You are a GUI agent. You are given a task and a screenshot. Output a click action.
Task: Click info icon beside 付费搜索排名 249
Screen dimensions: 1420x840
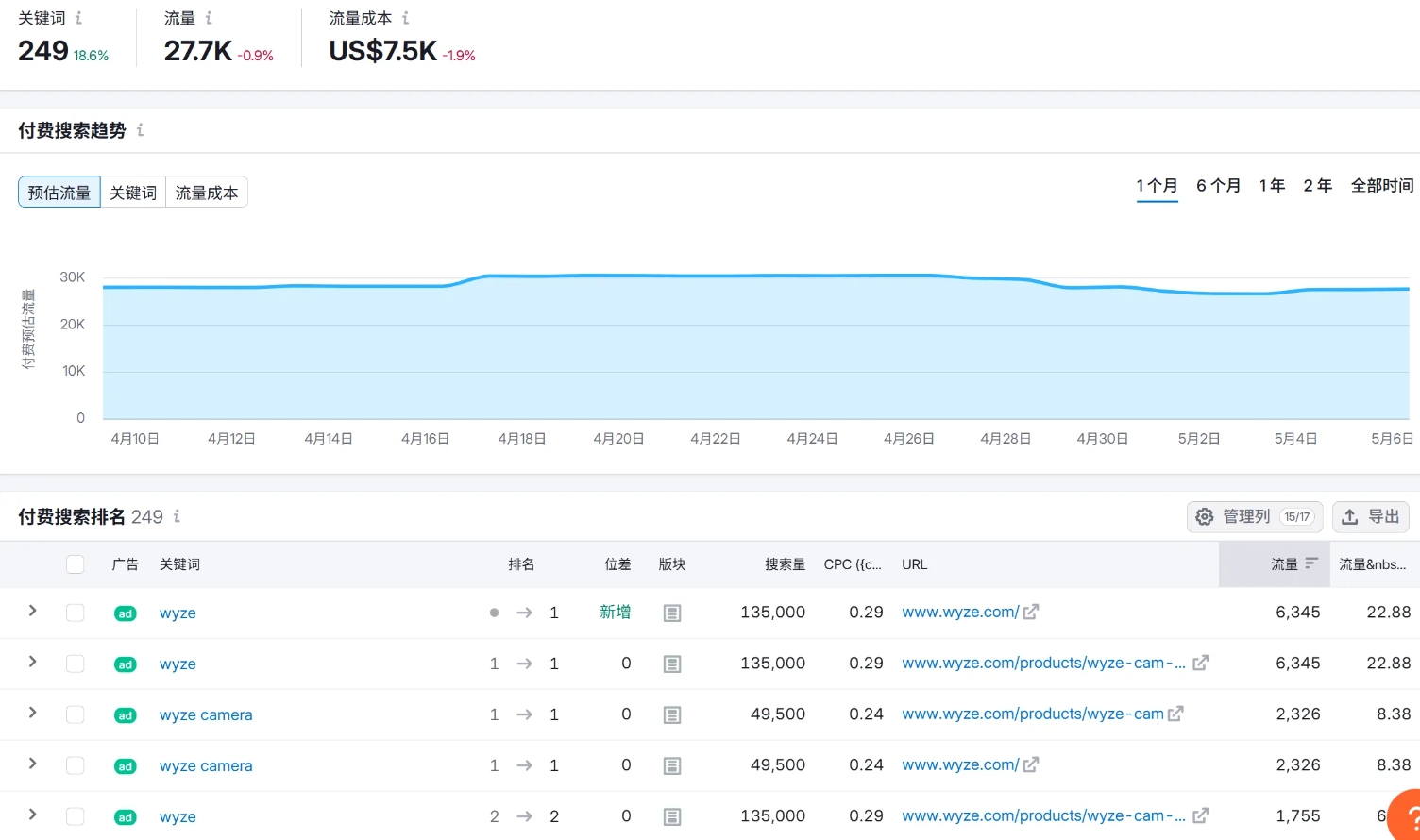pos(177,516)
